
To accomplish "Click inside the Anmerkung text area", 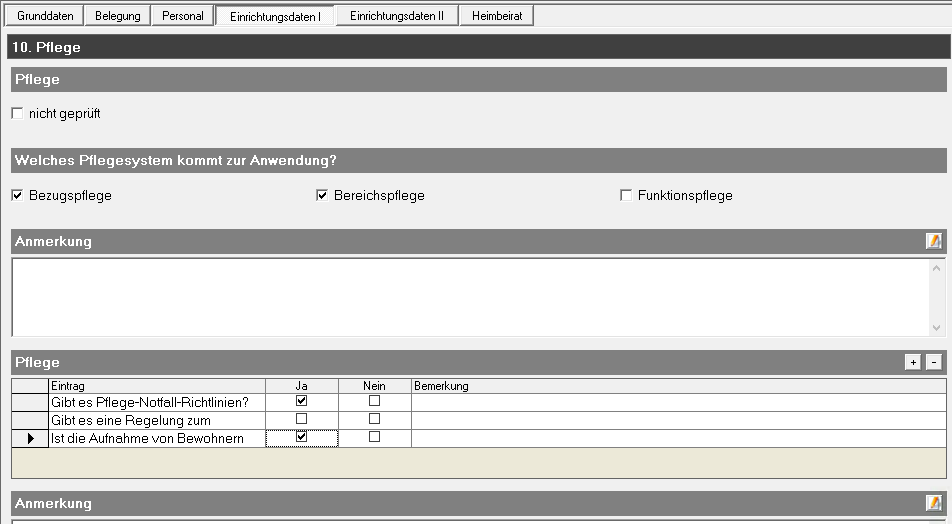I will [470, 297].
